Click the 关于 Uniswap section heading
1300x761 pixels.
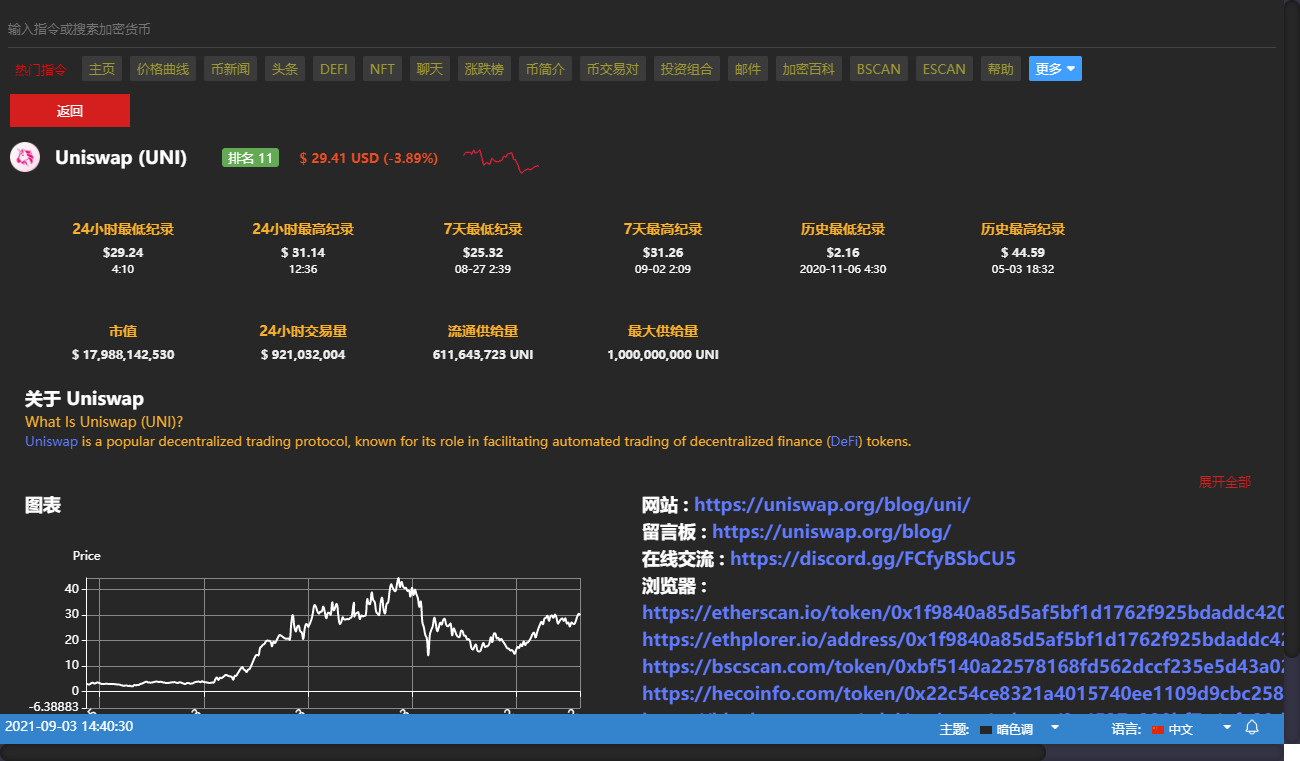coord(84,399)
